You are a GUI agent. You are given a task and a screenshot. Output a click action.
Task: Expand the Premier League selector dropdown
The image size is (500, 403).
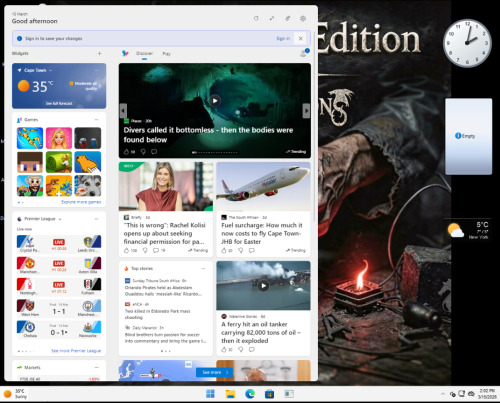tap(60, 219)
